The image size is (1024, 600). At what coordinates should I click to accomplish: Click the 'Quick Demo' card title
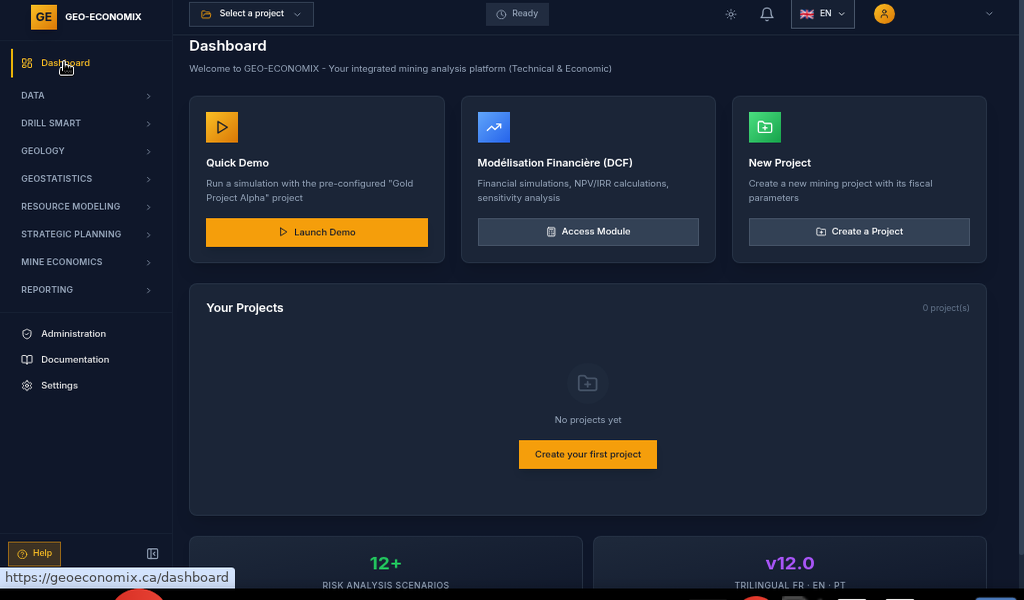tap(237, 163)
